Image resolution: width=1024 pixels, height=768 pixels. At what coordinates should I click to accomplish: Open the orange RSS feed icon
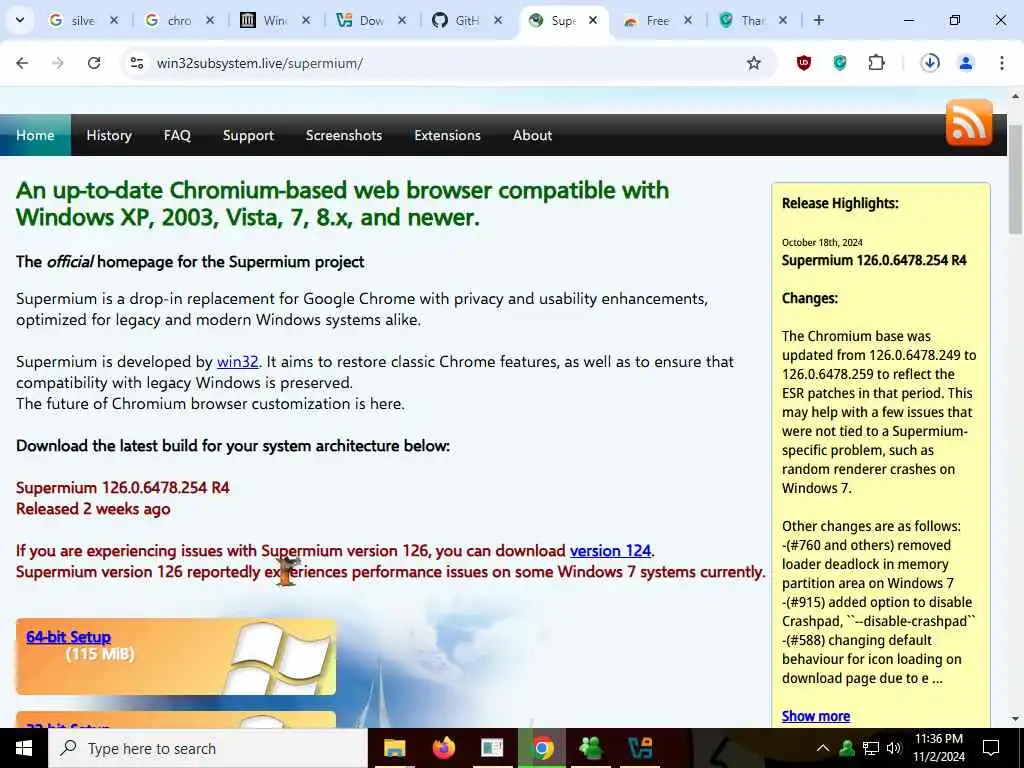(x=969, y=122)
